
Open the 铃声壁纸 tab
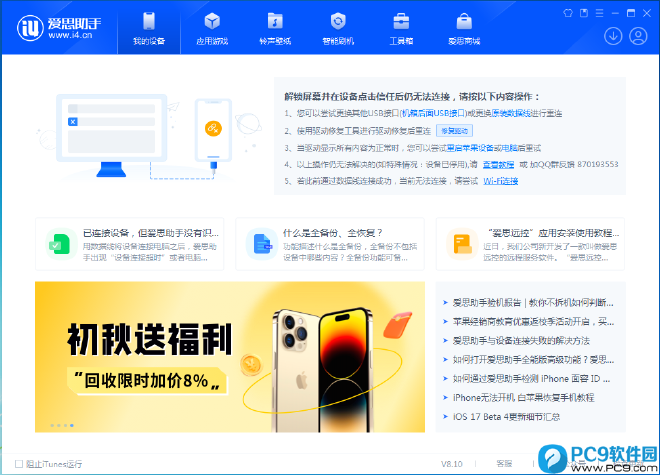pos(275,28)
